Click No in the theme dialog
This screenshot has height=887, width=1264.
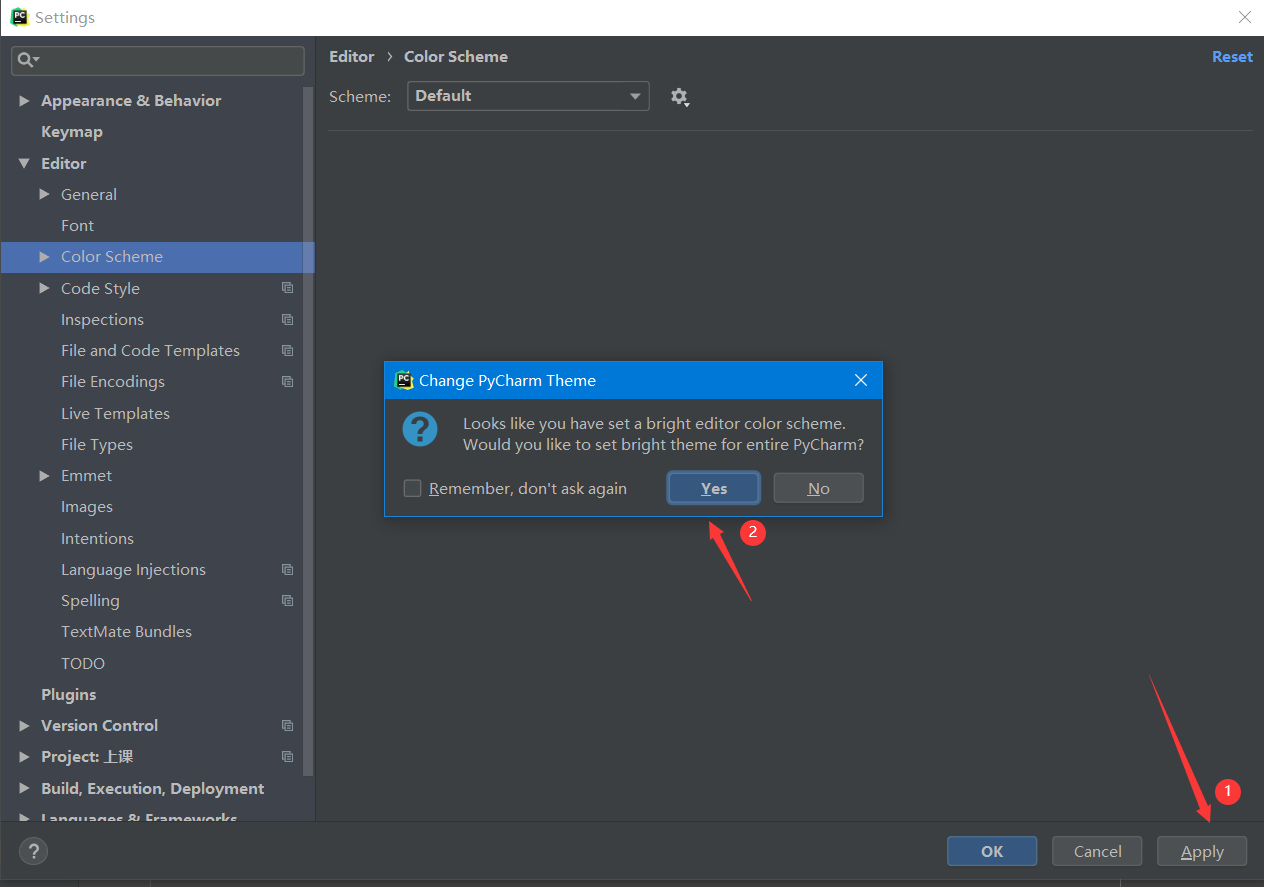(x=818, y=488)
